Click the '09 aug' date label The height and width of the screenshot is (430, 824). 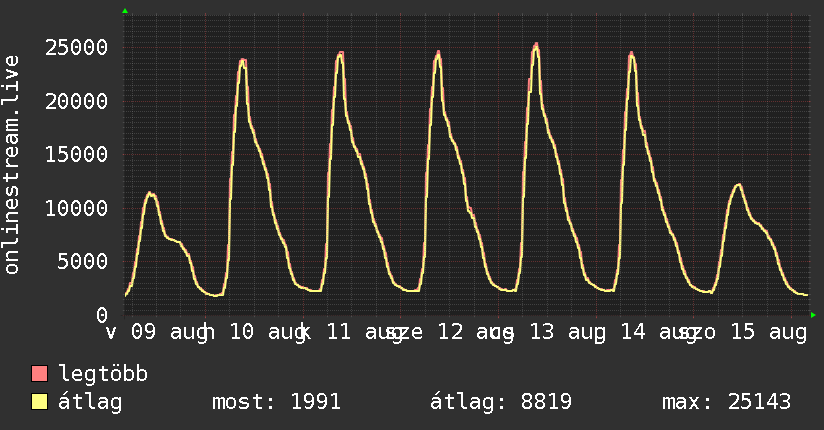(170, 332)
